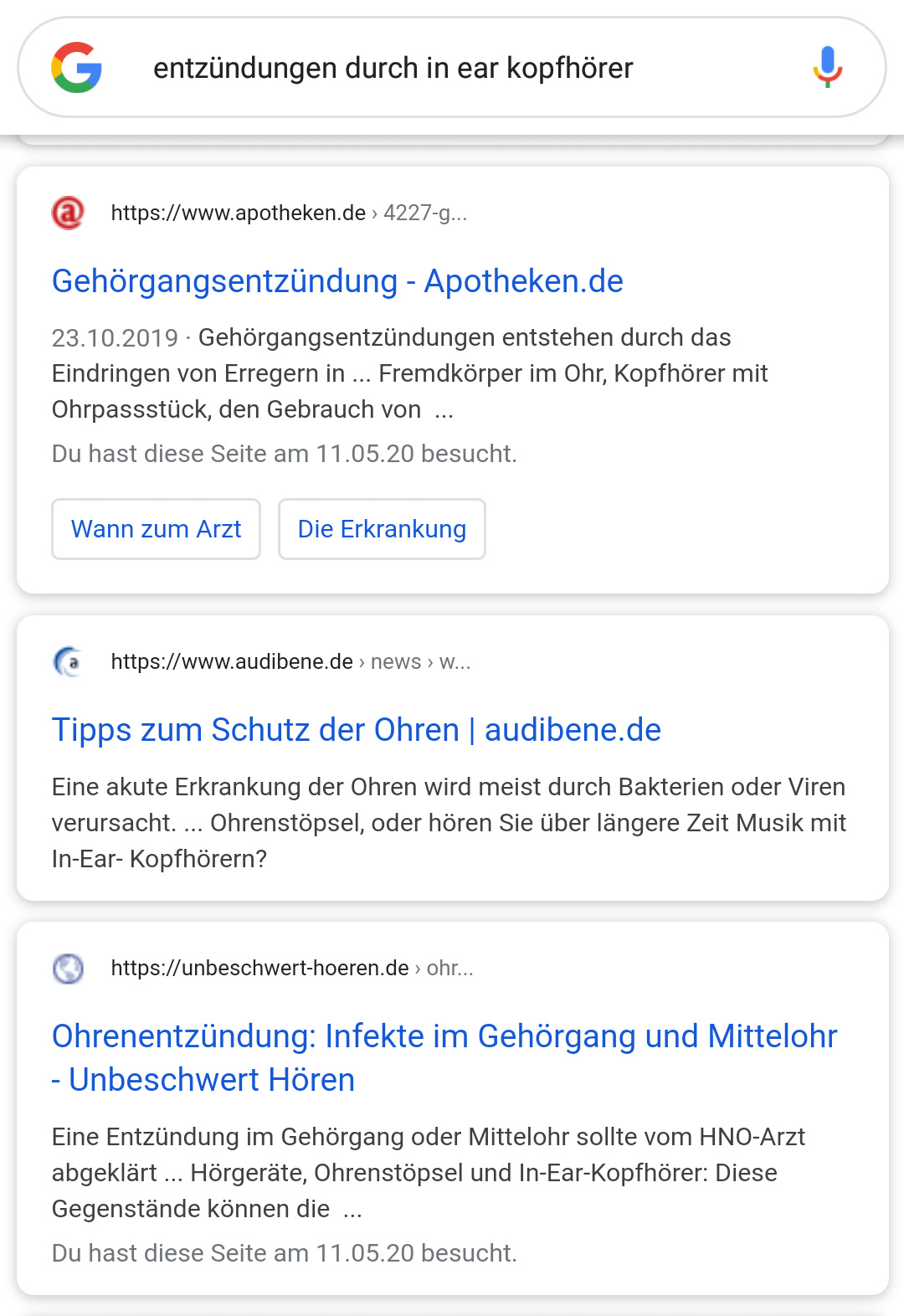The image size is (904, 1316).
Task: Start voice search with the microphone
Action: pos(827,68)
